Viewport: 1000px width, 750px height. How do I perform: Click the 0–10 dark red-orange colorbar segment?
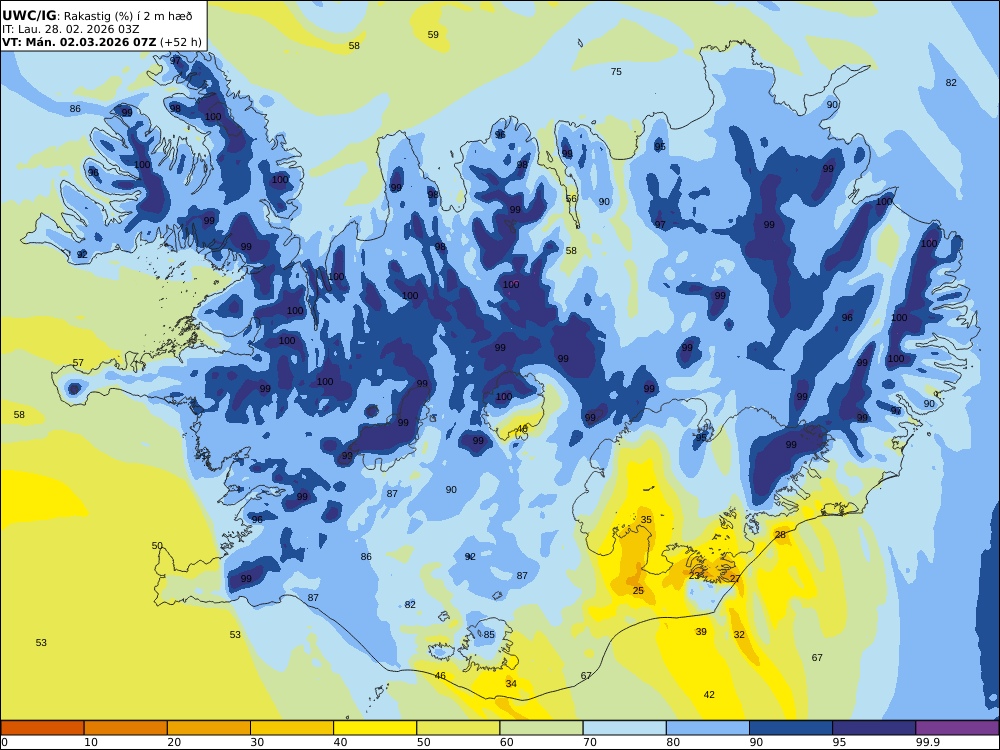click(42, 728)
